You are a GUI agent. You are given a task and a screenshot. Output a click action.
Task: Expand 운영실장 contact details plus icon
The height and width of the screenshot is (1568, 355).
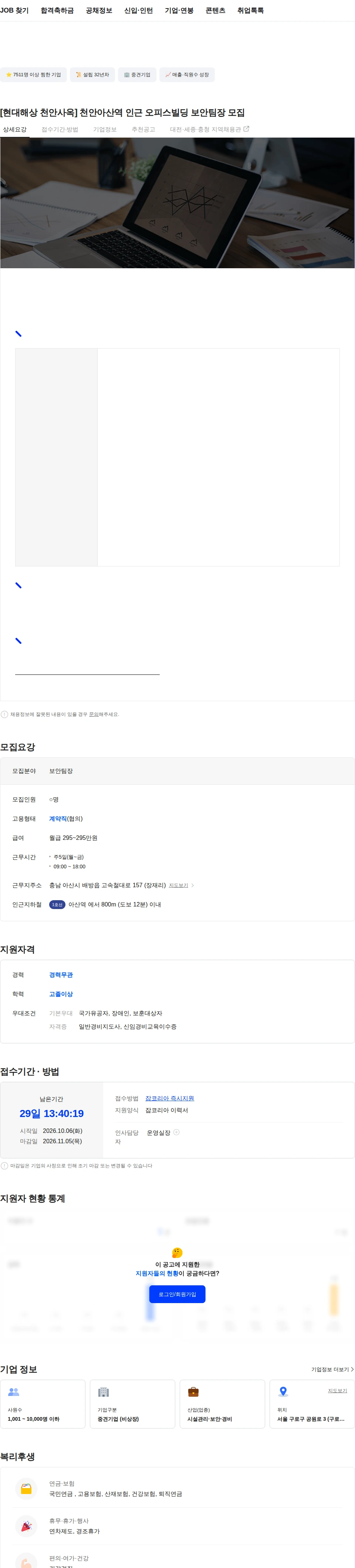[176, 1133]
